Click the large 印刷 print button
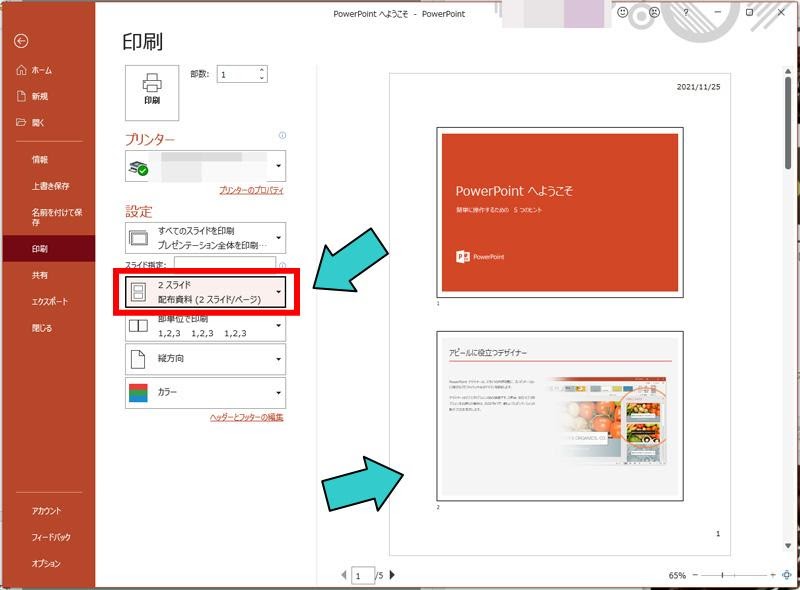This screenshot has height=590, width=800. tap(152, 92)
